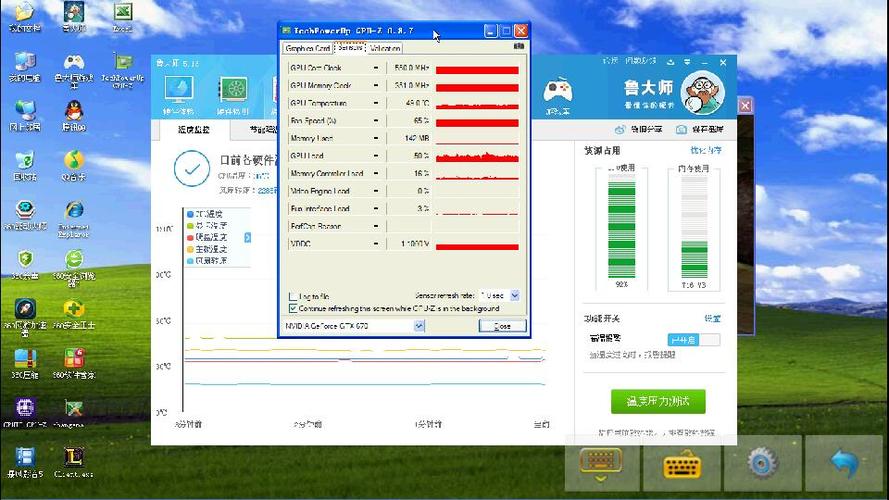Click the CPU usage green meter

click(621, 226)
